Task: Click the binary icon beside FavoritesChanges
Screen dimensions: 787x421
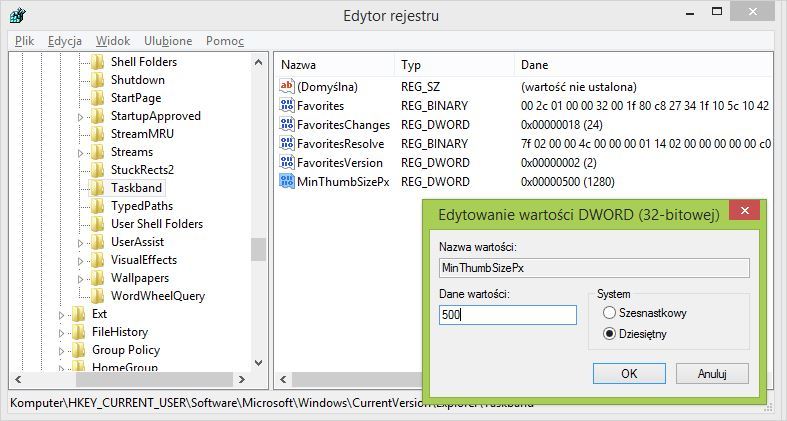Action: point(287,124)
